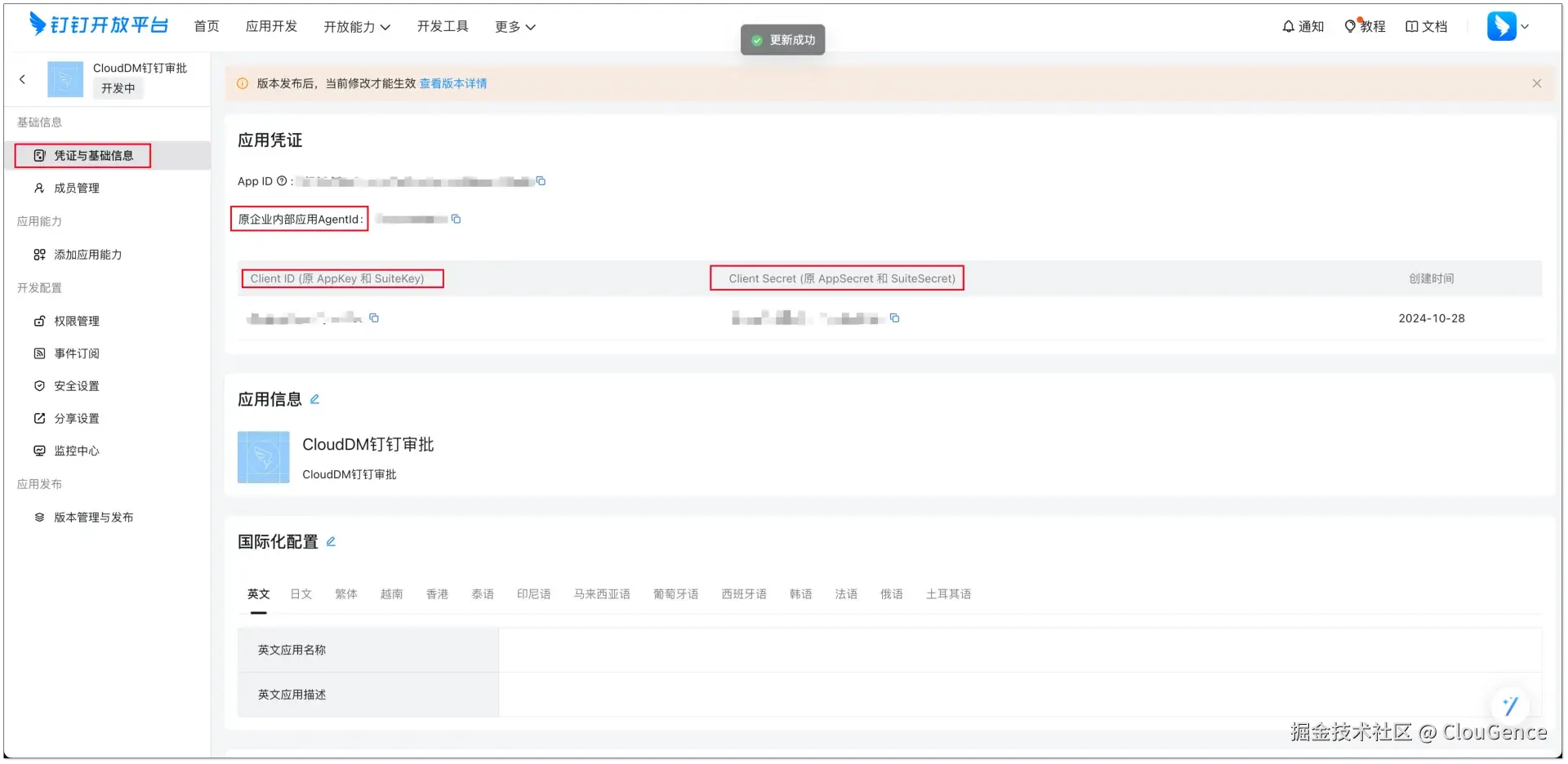Switch to the 日文 language tab
The height and width of the screenshot is (764, 1568).
pos(301,594)
